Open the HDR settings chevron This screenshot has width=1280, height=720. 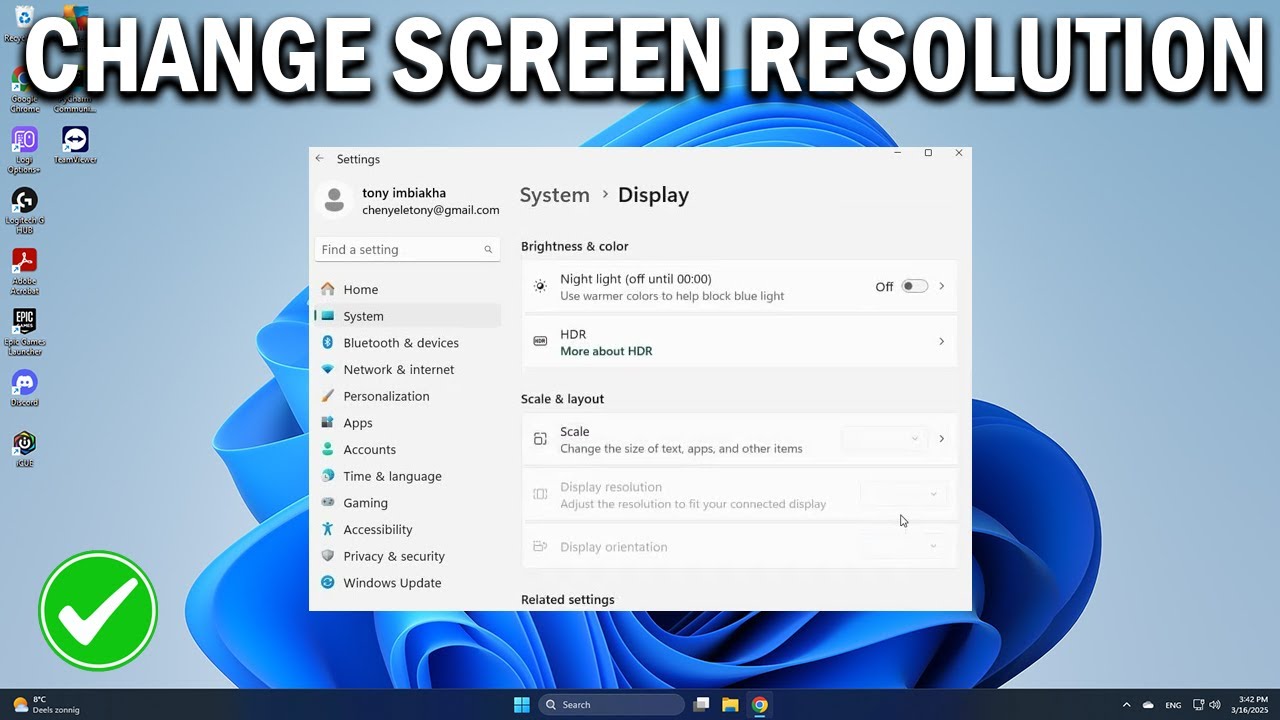click(x=941, y=342)
